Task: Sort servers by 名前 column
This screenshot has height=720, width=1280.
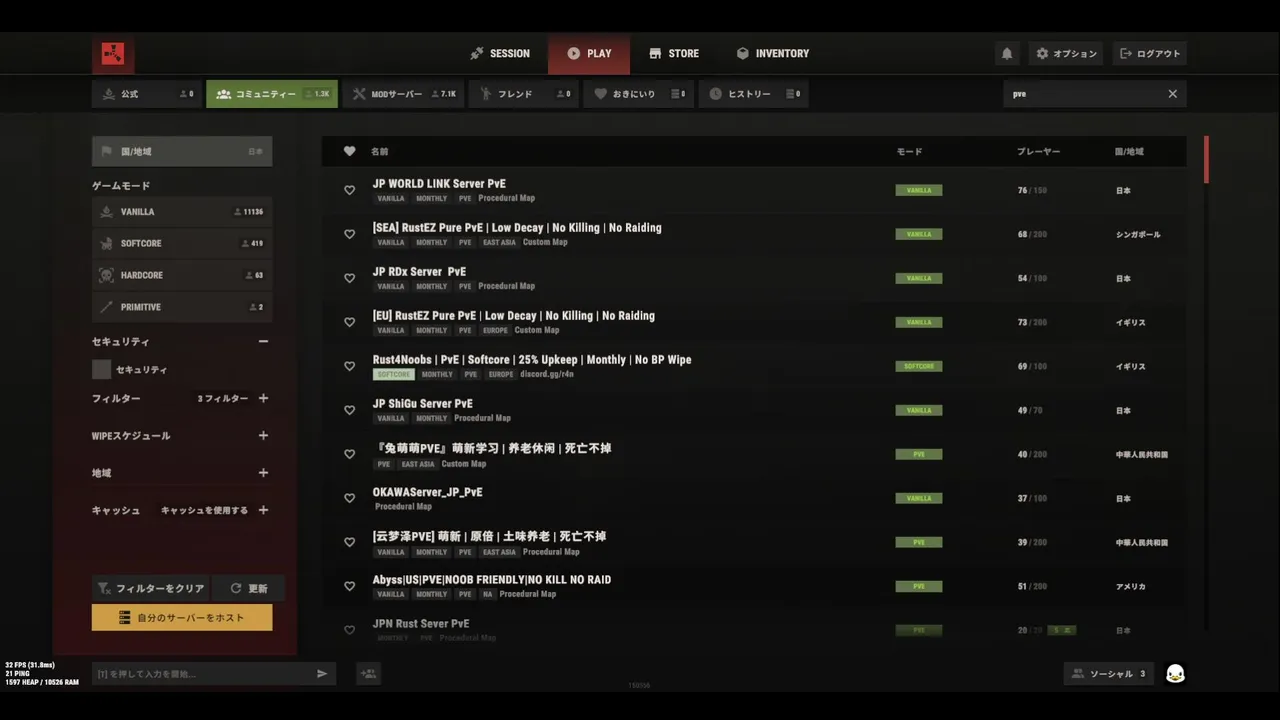Action: pos(380,152)
